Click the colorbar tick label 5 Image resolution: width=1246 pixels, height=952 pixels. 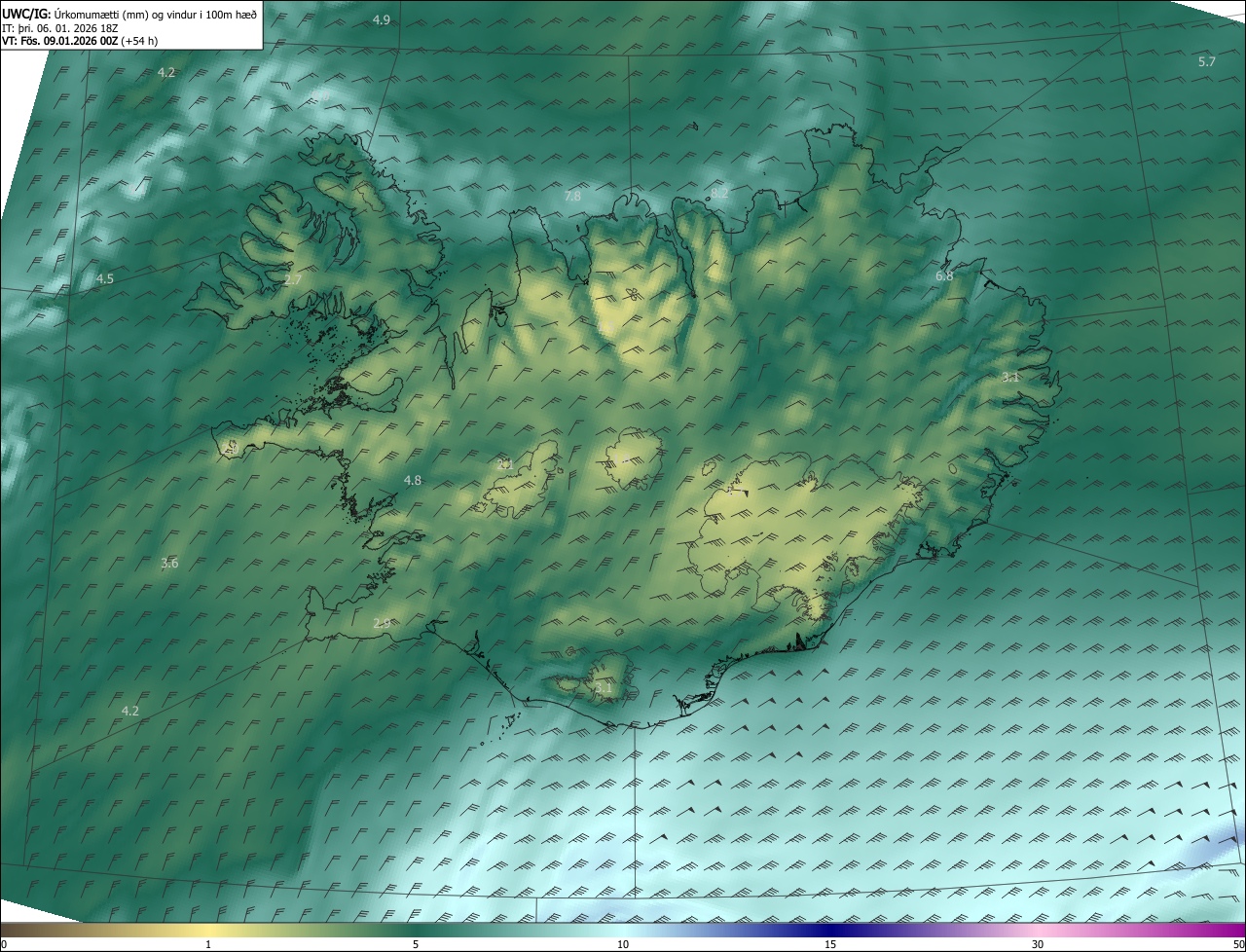pyautogui.click(x=416, y=945)
